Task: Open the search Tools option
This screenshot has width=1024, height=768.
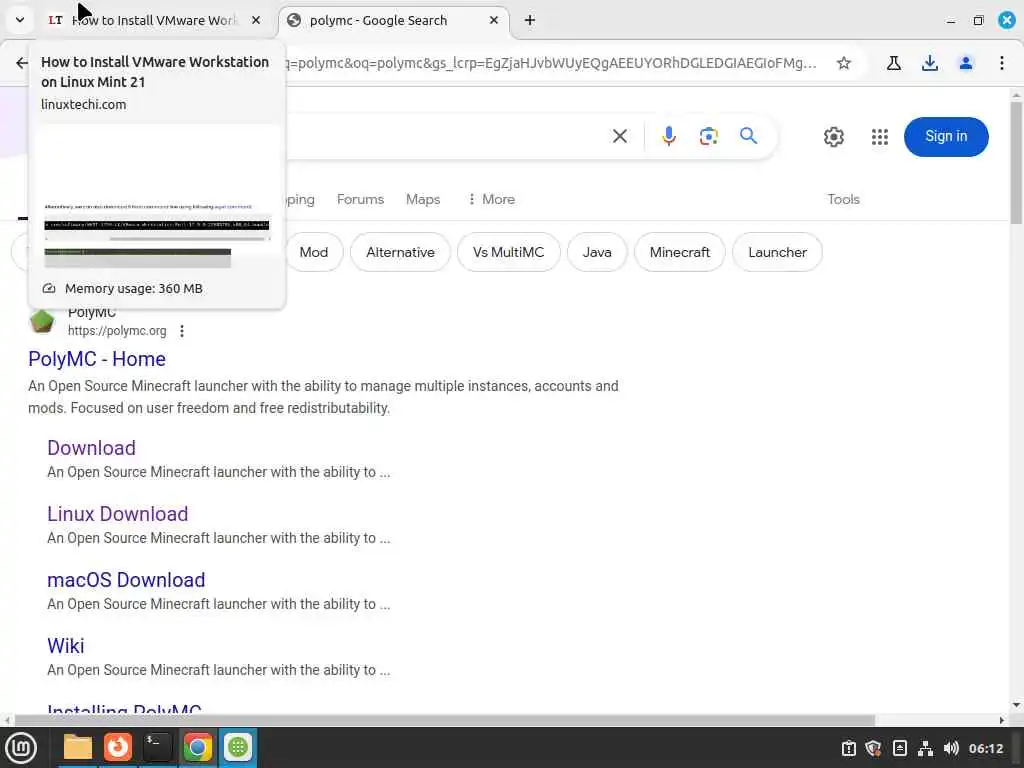Action: point(843,199)
